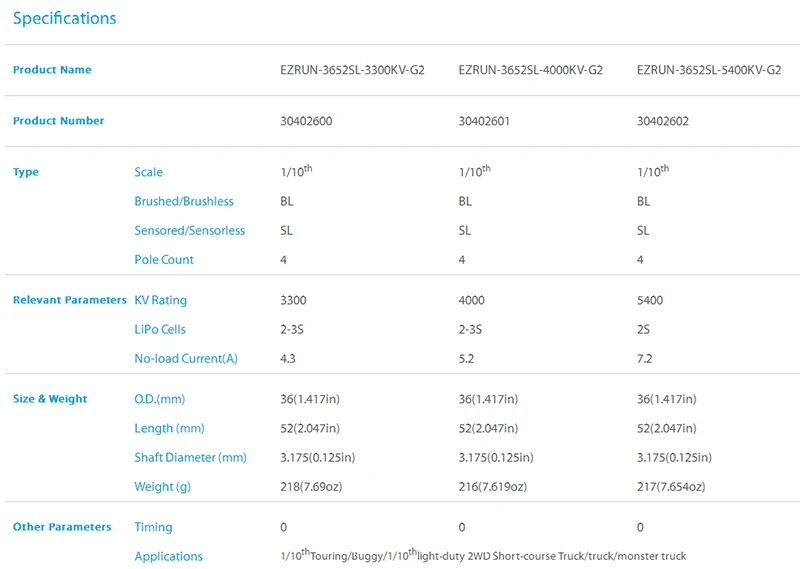The height and width of the screenshot is (569, 800).
Task: Click weight value 216(7.619oz)
Action: click(492, 486)
